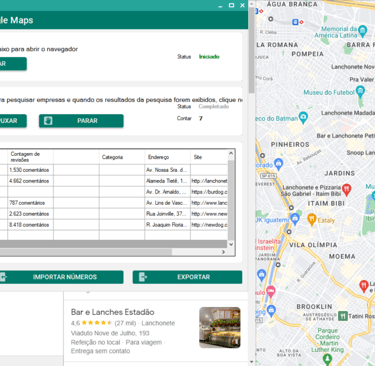375x366 pixels.
Task: Select cell '4.662 comentários'
Action: tap(30, 181)
